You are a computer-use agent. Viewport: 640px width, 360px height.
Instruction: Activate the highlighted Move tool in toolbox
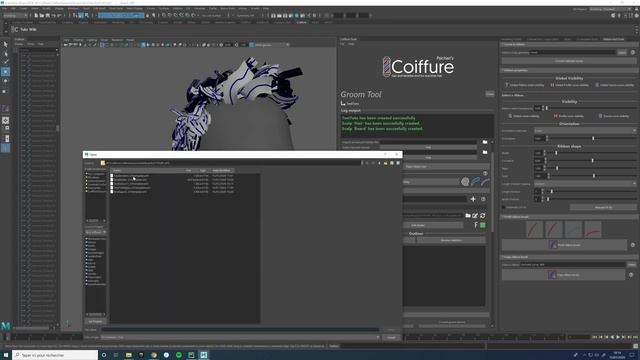[5, 72]
